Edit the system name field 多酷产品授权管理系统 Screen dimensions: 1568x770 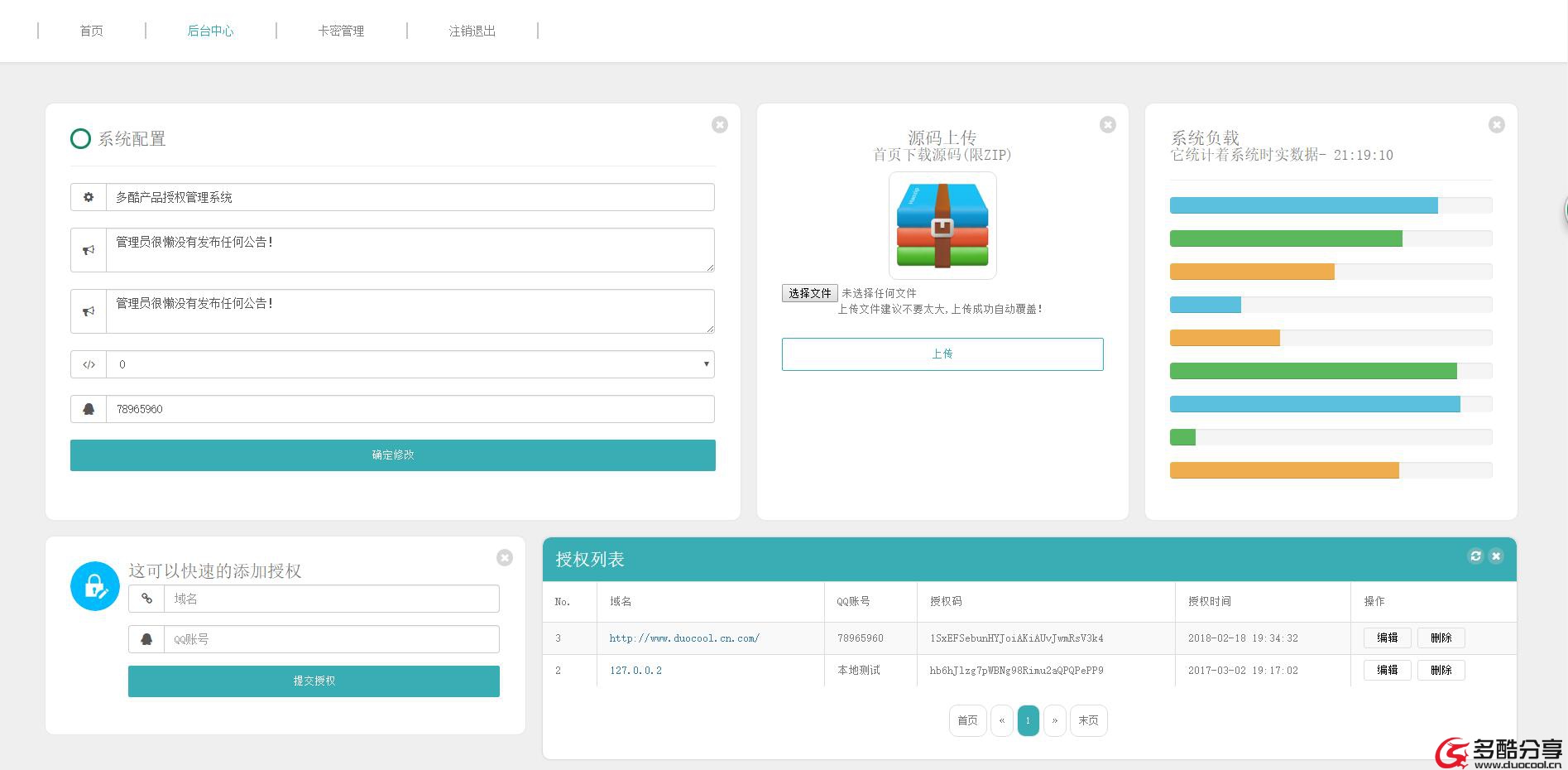pos(410,197)
